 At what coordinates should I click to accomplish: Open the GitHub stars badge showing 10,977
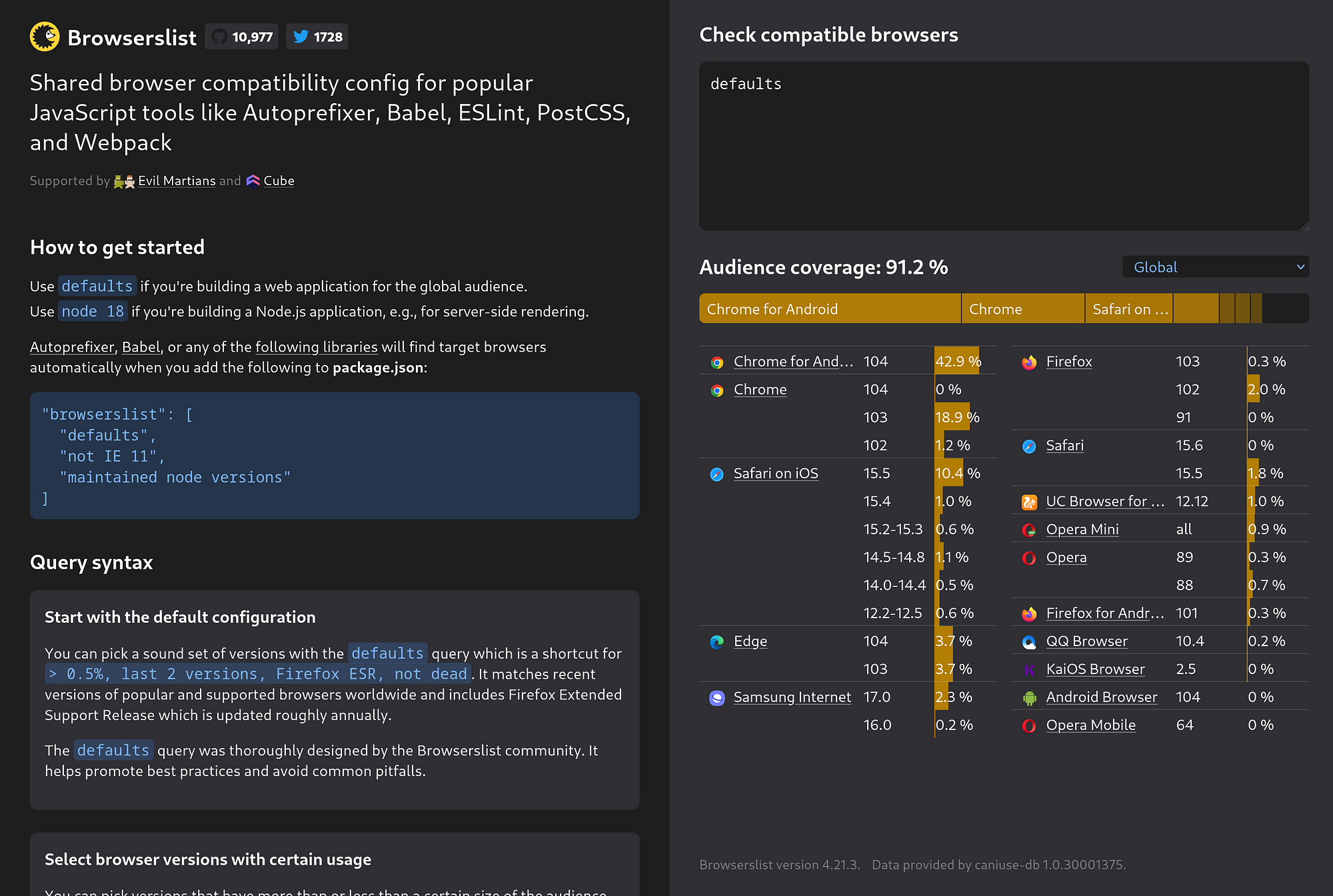click(242, 37)
